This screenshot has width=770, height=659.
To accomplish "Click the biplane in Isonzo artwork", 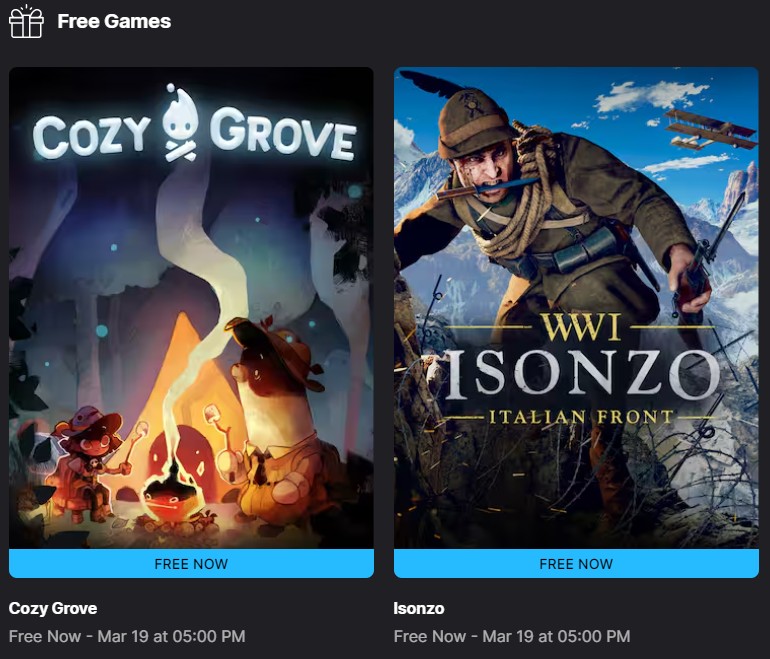I will click(710, 129).
